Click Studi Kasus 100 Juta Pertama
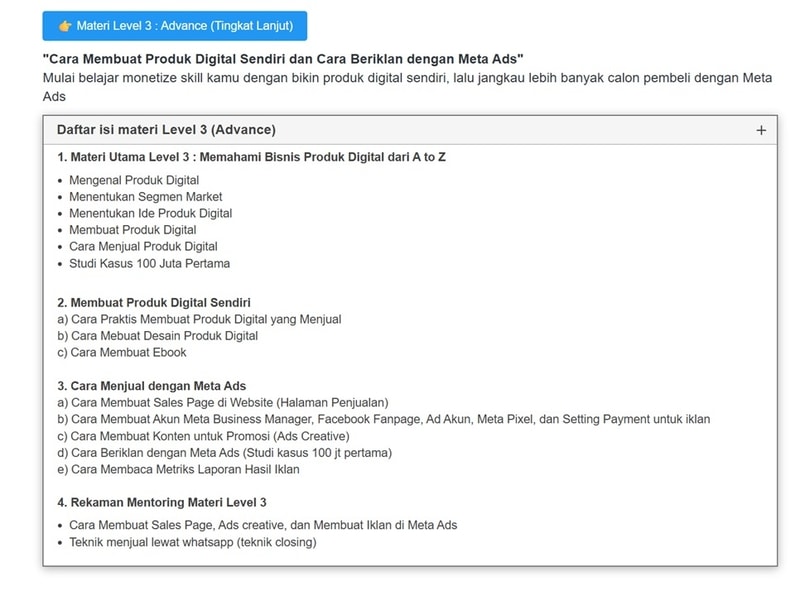The image size is (800, 591). [149, 263]
